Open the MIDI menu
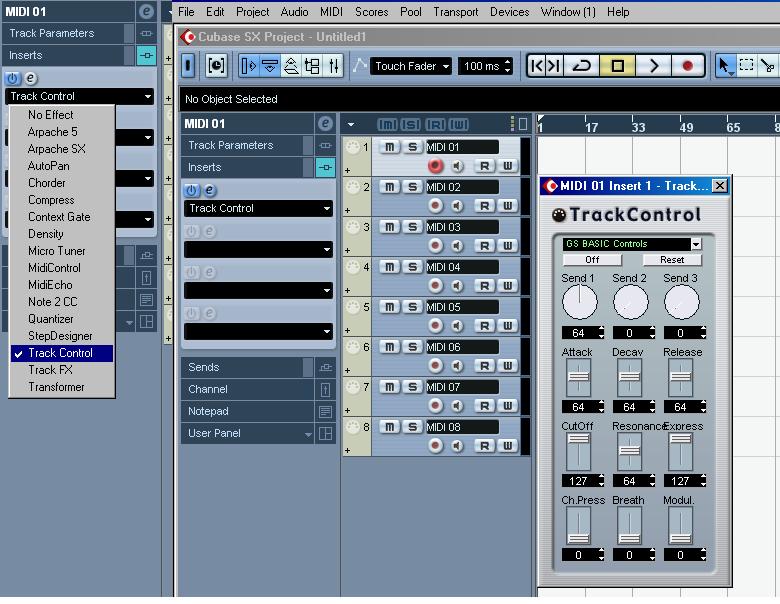 point(331,12)
